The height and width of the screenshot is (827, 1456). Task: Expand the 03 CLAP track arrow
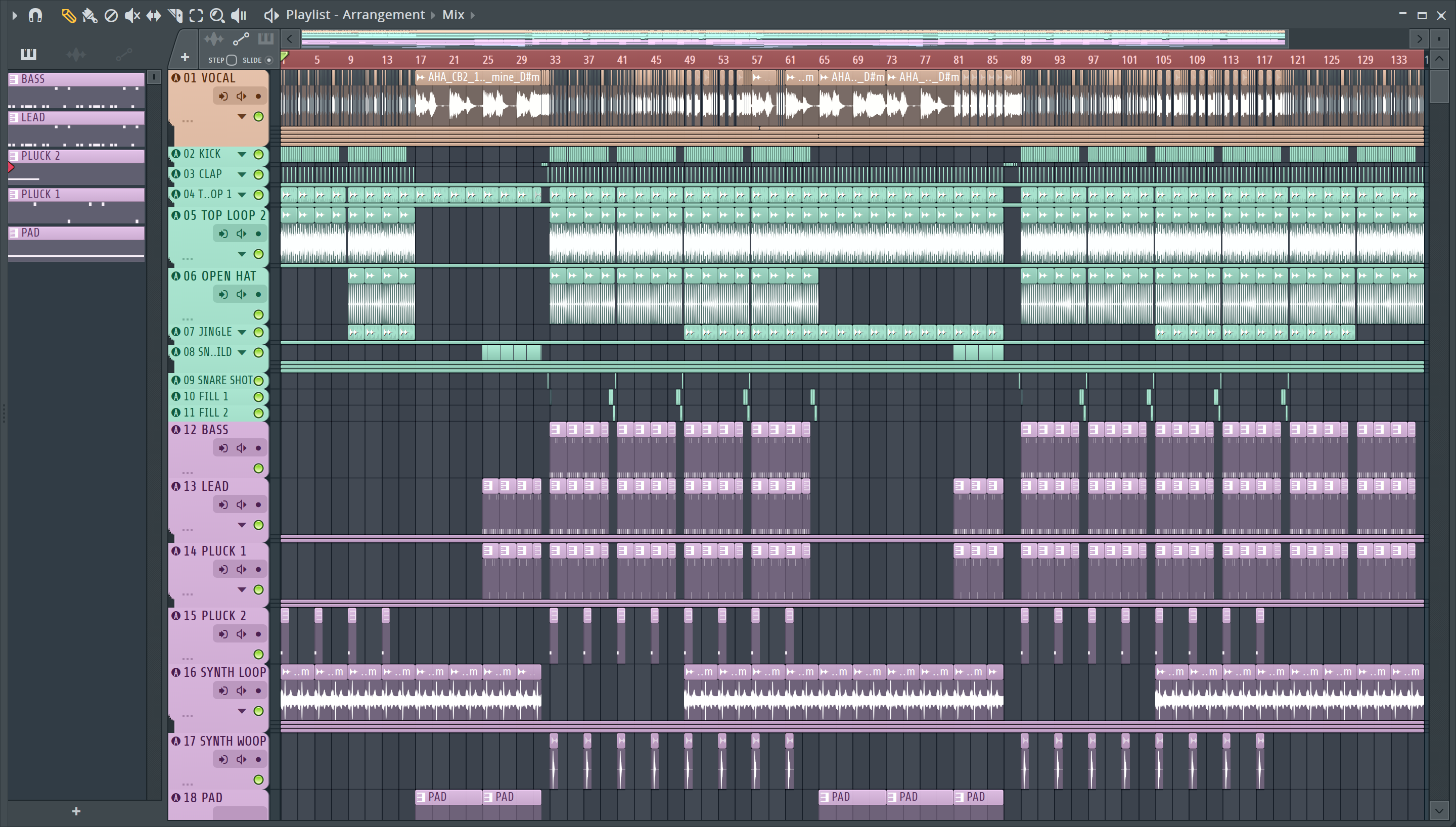tap(242, 174)
